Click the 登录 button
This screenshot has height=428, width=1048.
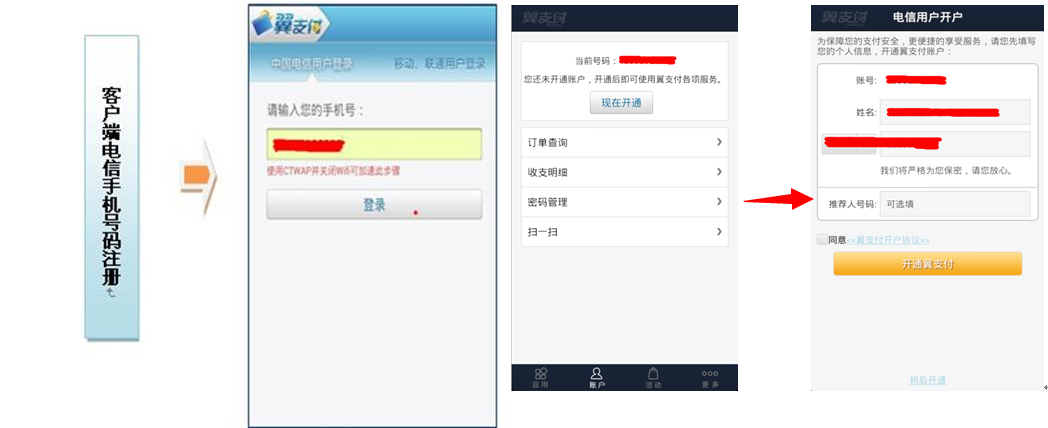374,205
